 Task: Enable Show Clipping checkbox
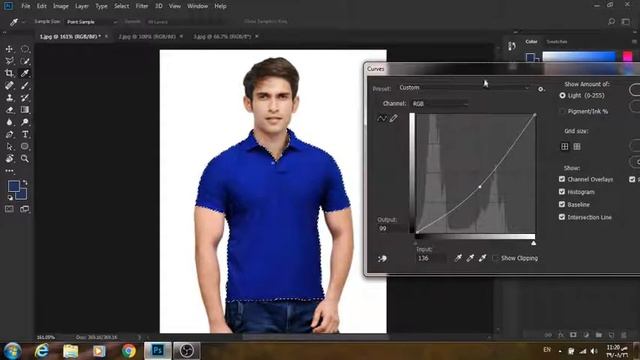(495, 258)
